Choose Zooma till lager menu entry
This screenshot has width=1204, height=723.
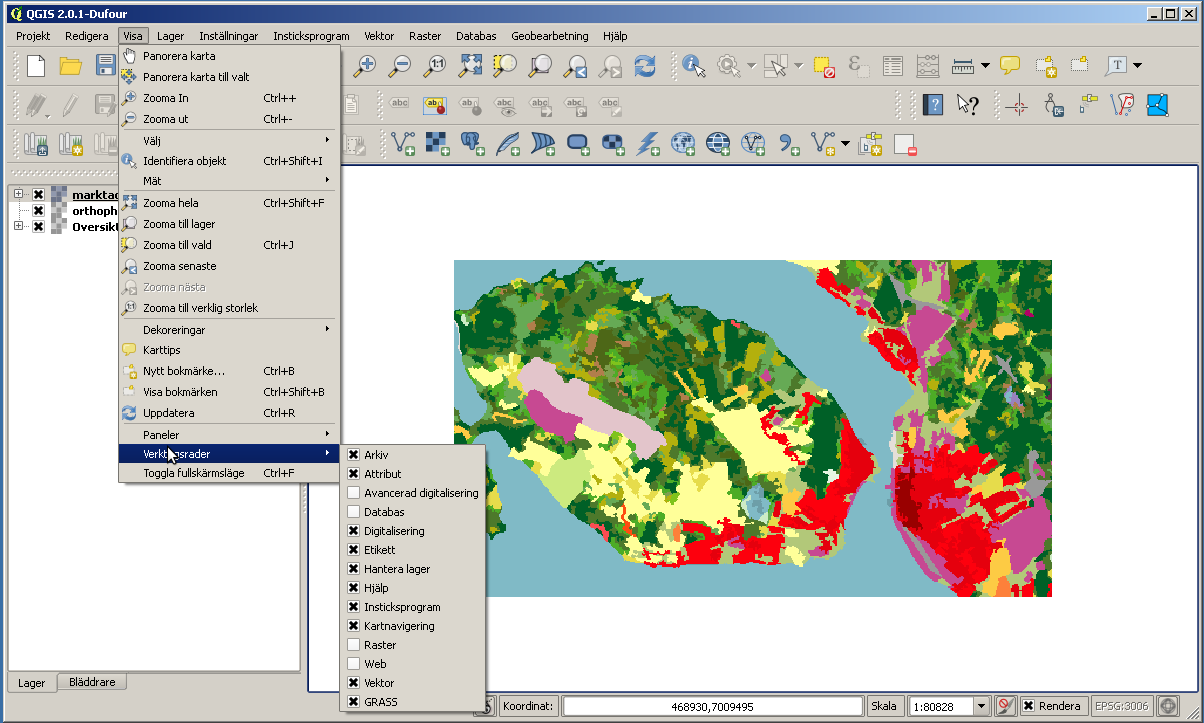pyautogui.click(x=229, y=224)
